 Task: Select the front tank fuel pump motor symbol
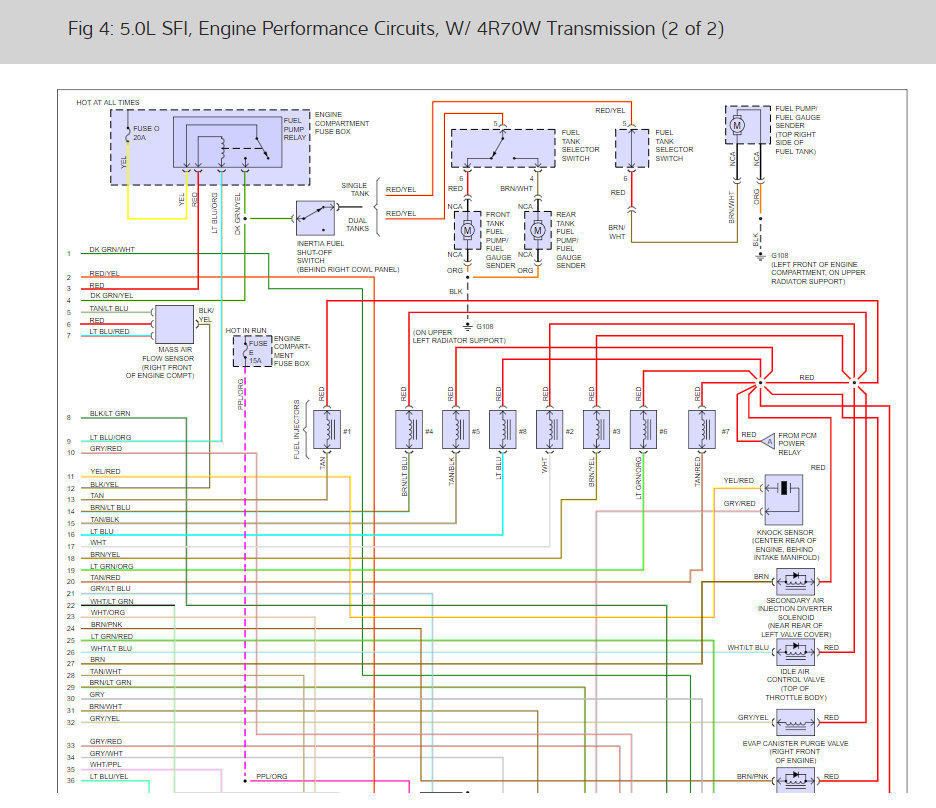[467, 230]
